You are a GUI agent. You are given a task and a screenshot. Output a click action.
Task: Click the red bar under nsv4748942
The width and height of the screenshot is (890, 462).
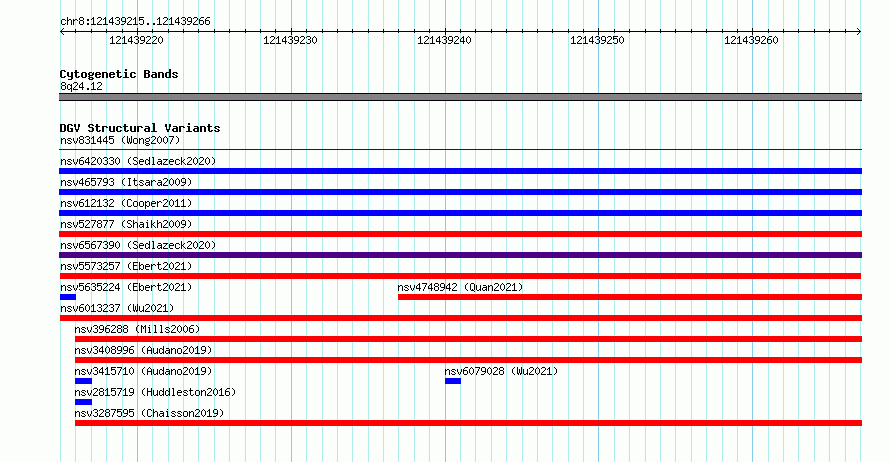pos(630,297)
